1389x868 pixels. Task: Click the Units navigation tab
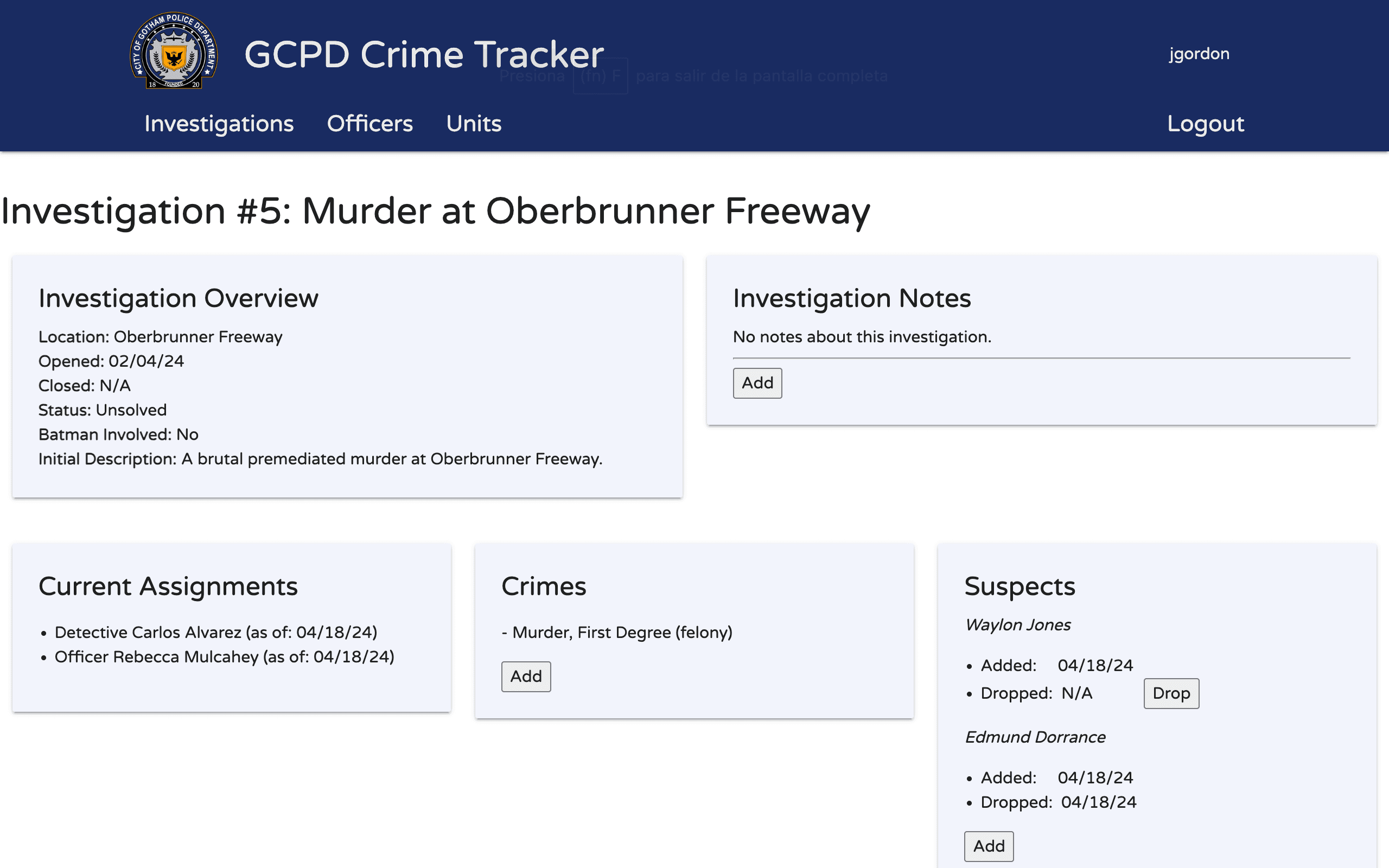[473, 124]
